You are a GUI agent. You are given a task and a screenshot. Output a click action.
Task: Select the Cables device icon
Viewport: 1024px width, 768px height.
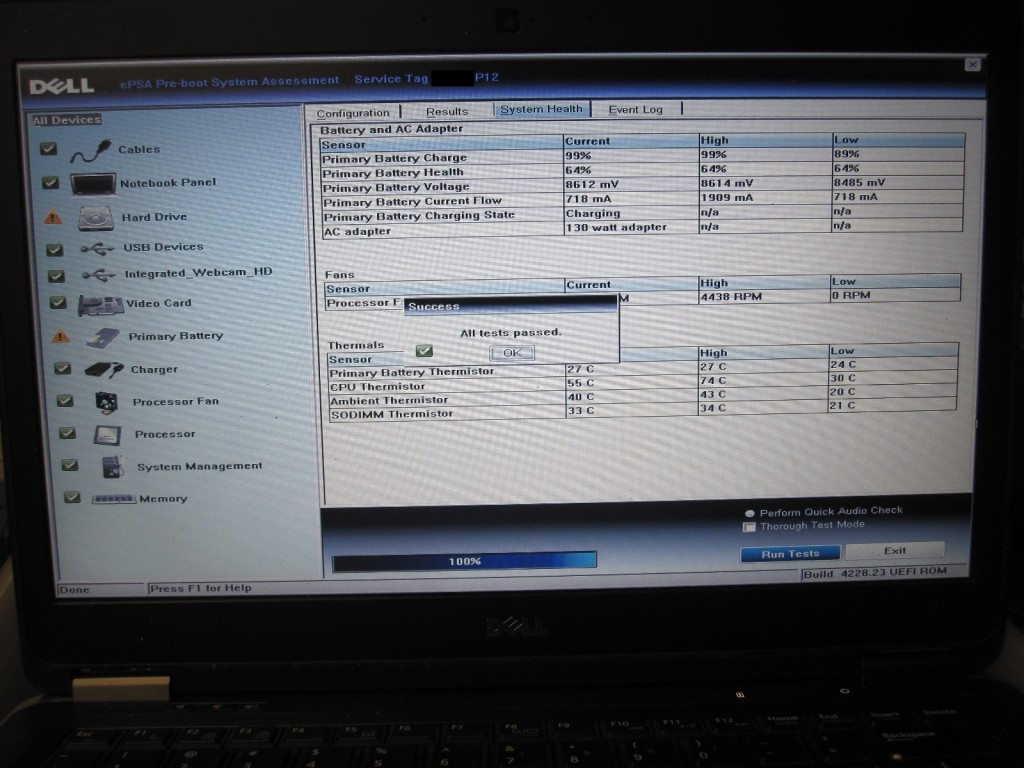pyautogui.click(x=91, y=151)
